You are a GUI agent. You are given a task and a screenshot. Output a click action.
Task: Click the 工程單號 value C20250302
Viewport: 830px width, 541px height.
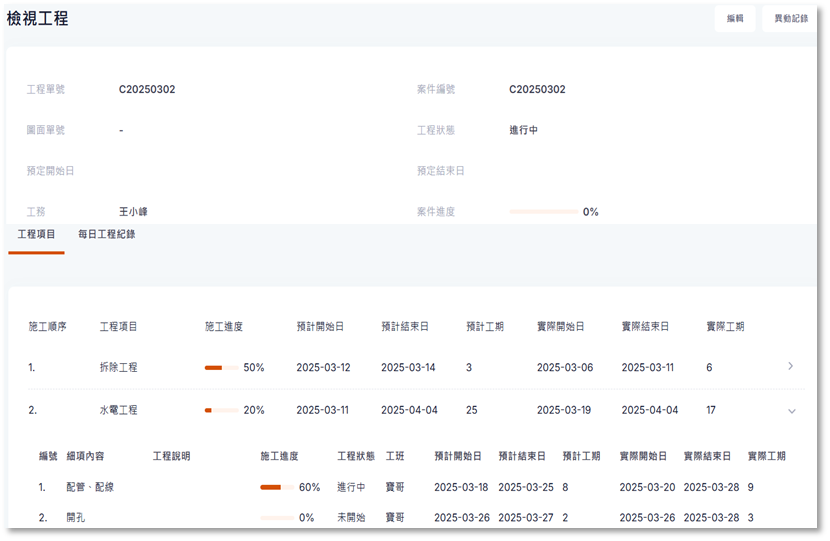(x=147, y=89)
